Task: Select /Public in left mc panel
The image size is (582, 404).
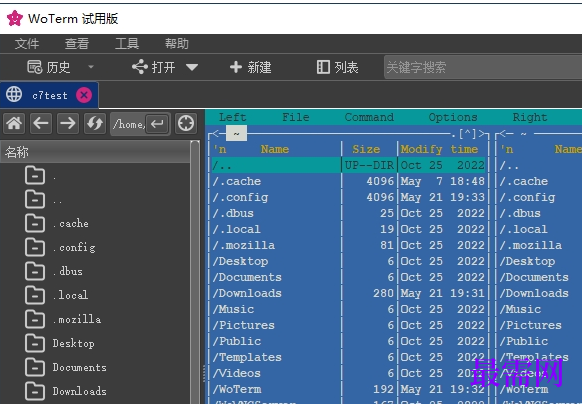Action: coord(348,341)
